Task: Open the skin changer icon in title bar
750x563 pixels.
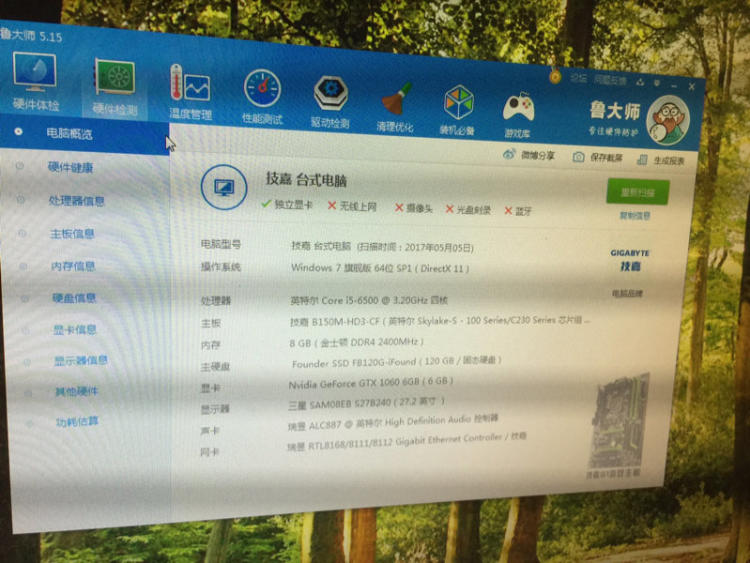Action: point(640,82)
